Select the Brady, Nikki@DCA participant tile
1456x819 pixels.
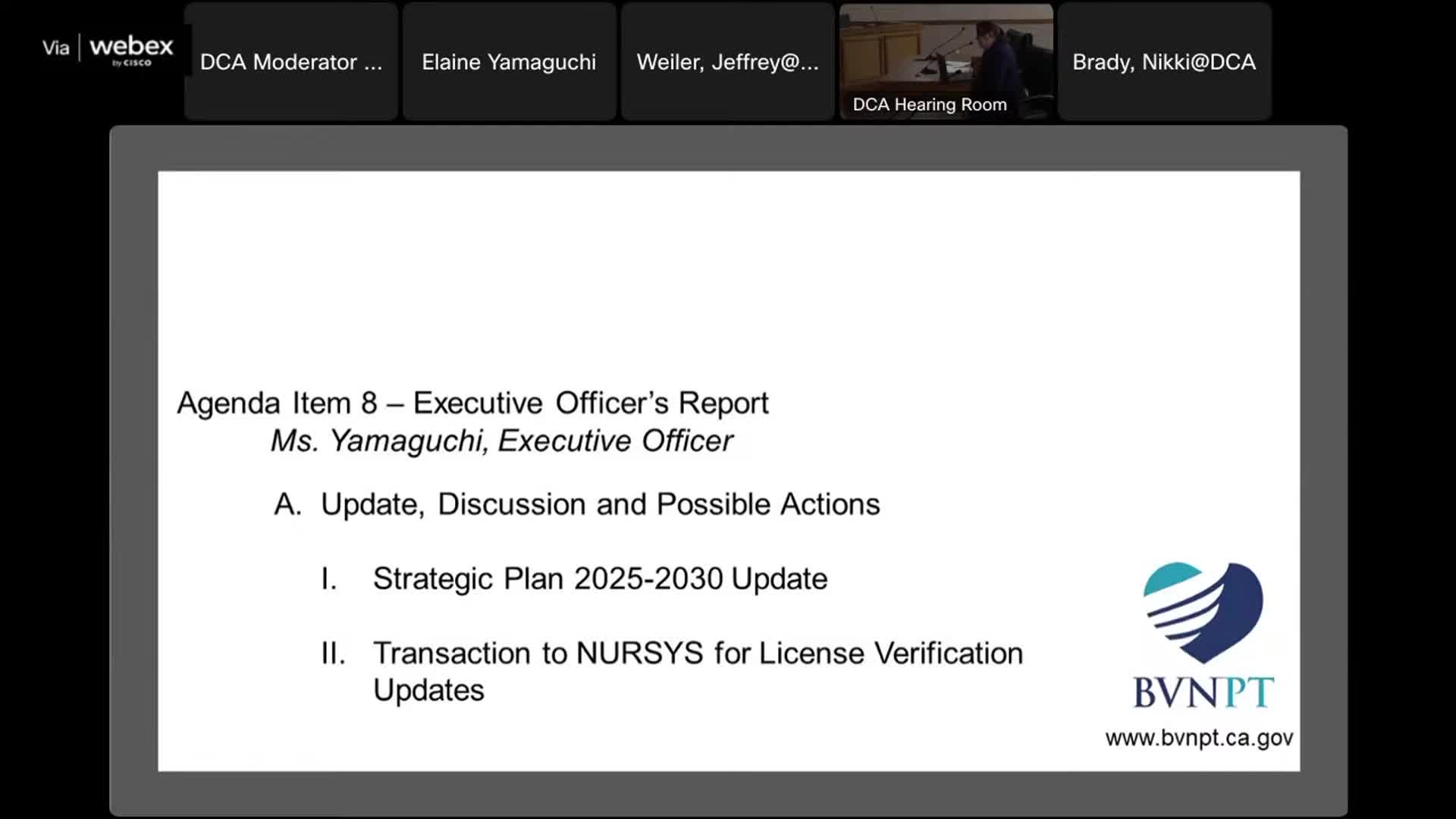tap(1164, 62)
